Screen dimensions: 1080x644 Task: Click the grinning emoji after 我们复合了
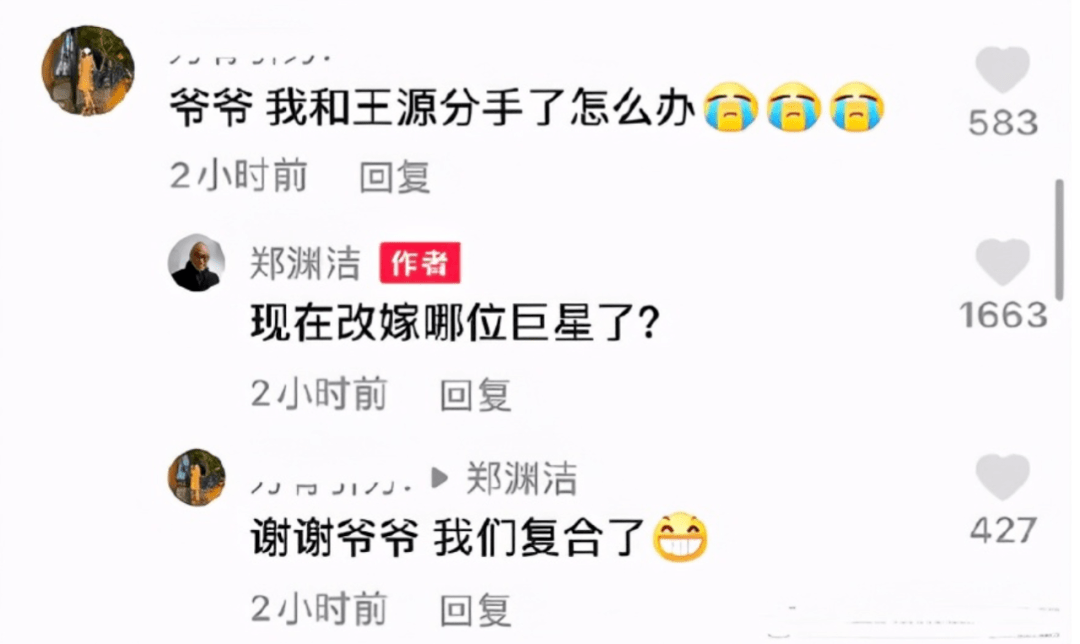680,537
